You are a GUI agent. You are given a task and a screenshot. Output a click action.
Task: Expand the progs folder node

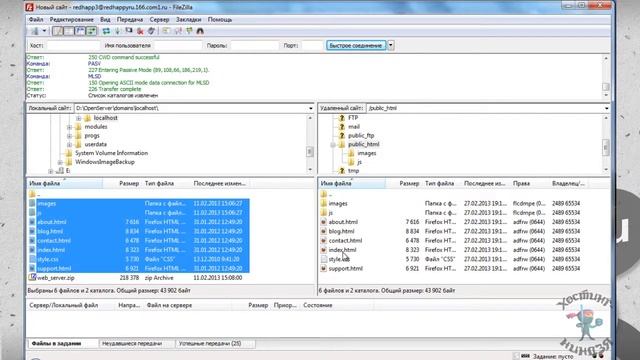[69, 136]
